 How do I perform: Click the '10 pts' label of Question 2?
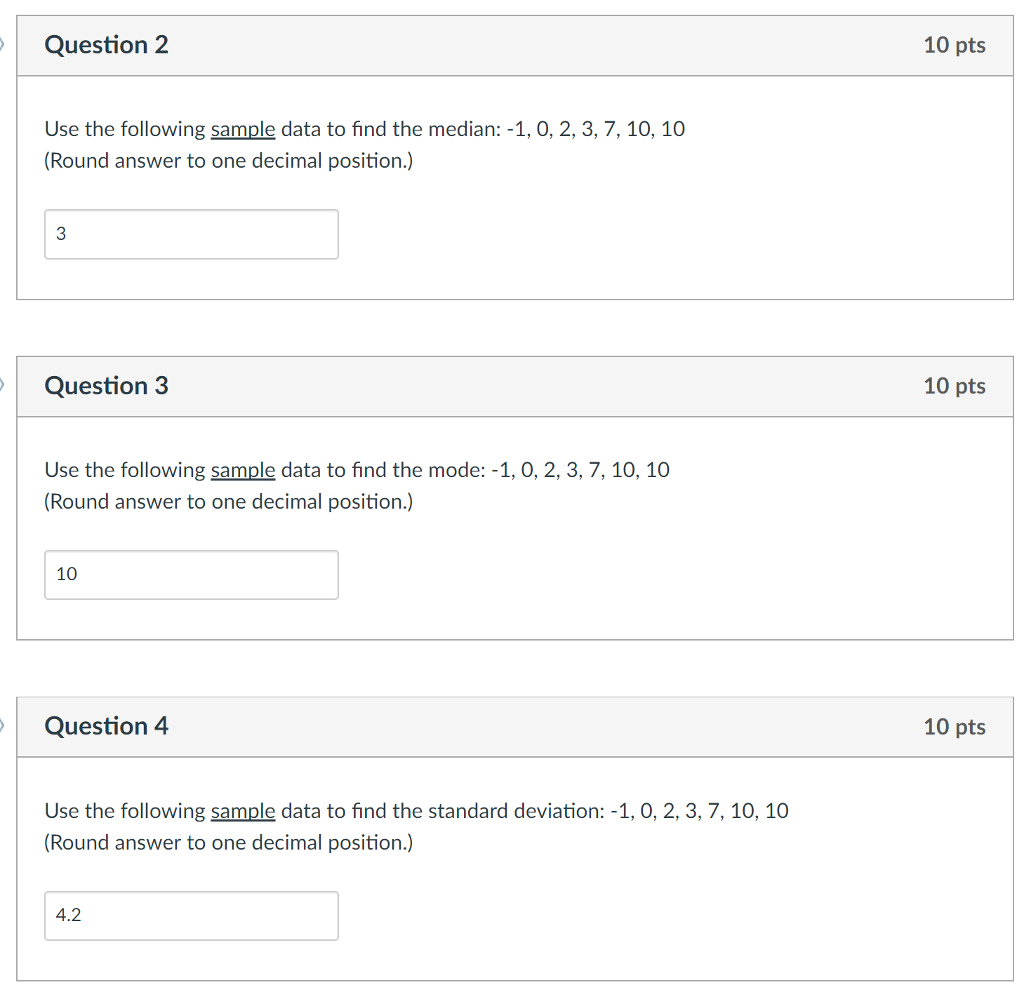(x=954, y=45)
